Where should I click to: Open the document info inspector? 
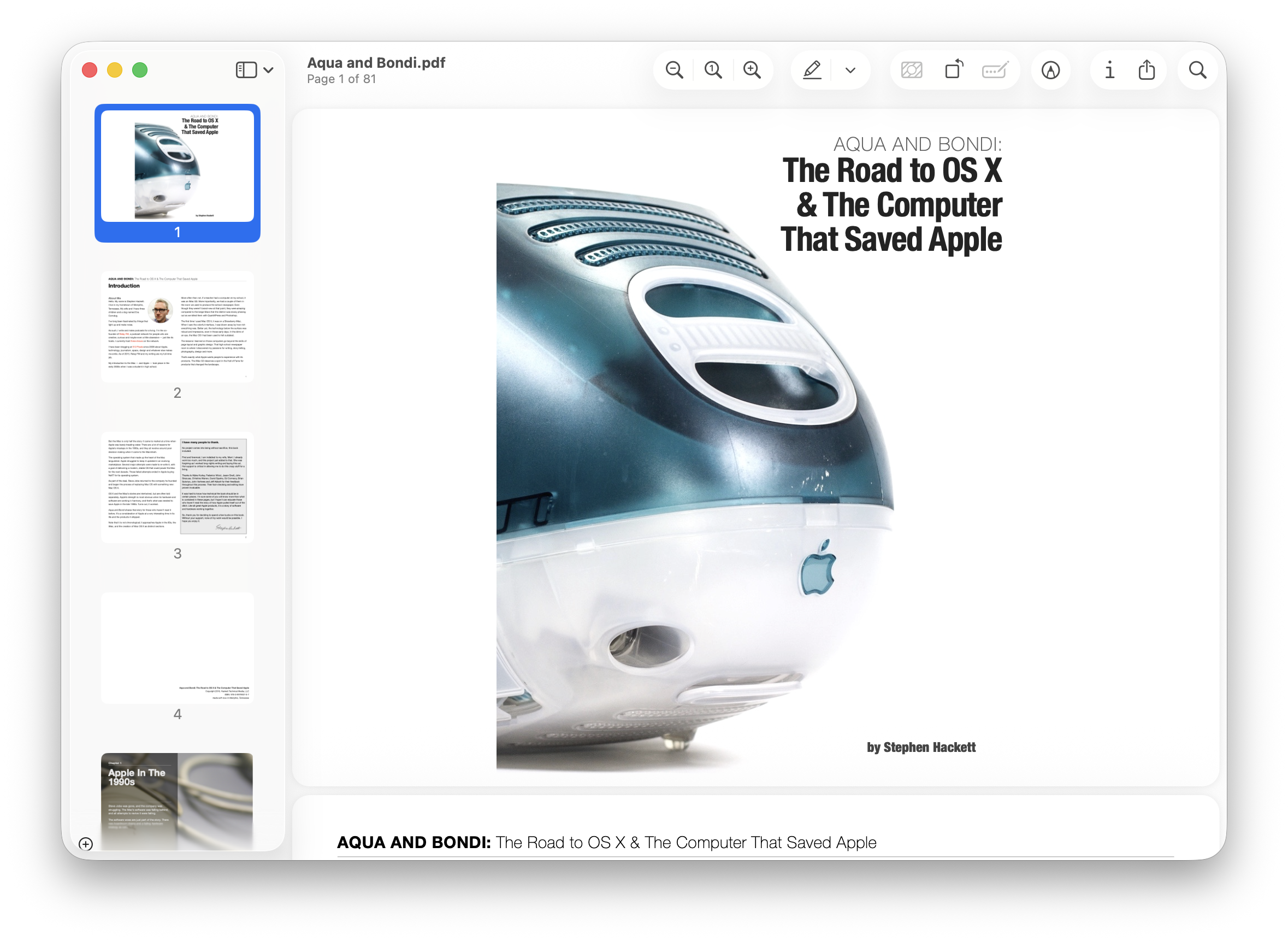tap(1109, 70)
